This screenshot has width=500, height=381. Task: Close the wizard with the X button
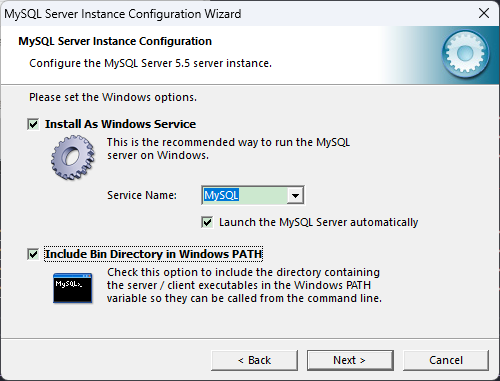coord(484,13)
